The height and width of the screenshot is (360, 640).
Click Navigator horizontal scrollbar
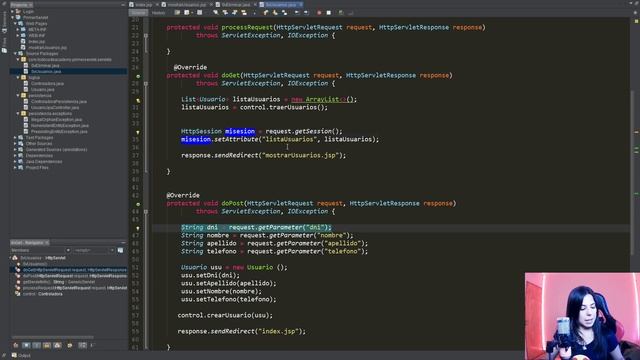(x=52, y=337)
